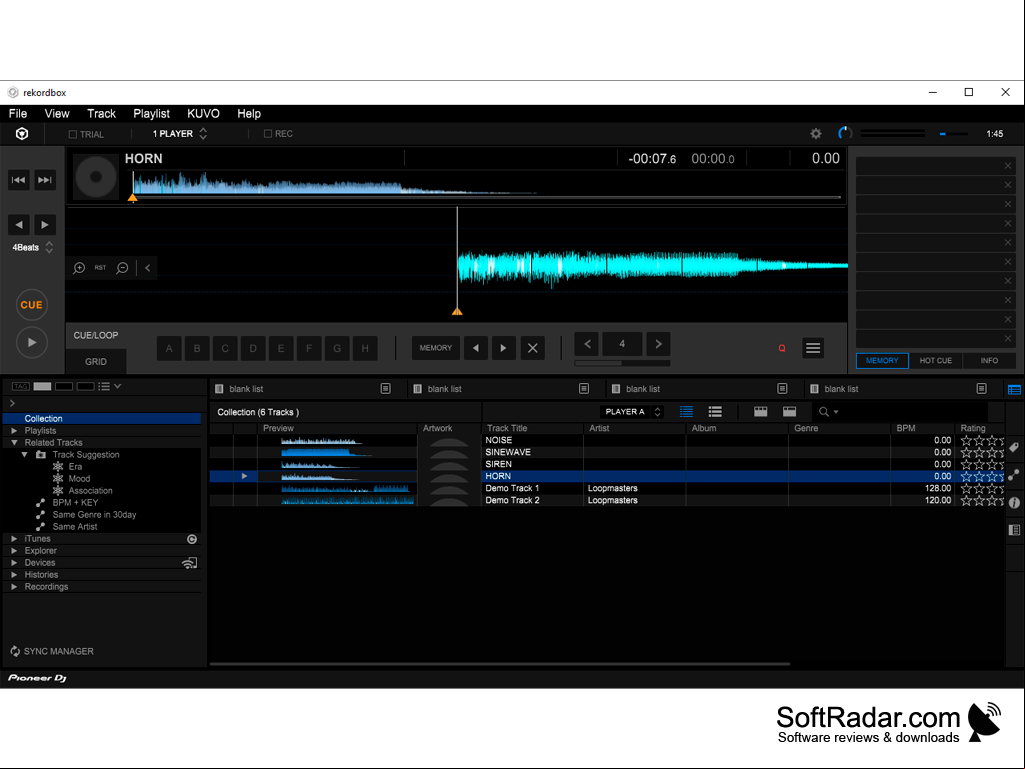This screenshot has height=769, width=1025.
Task: Collapse the Track Suggestion folder
Action: [x=25, y=454]
